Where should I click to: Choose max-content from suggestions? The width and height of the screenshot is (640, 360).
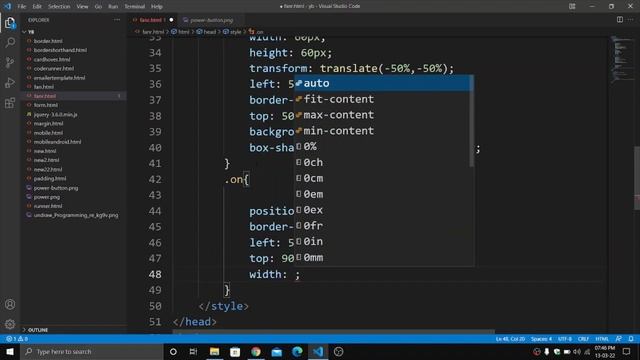[x=382, y=115]
